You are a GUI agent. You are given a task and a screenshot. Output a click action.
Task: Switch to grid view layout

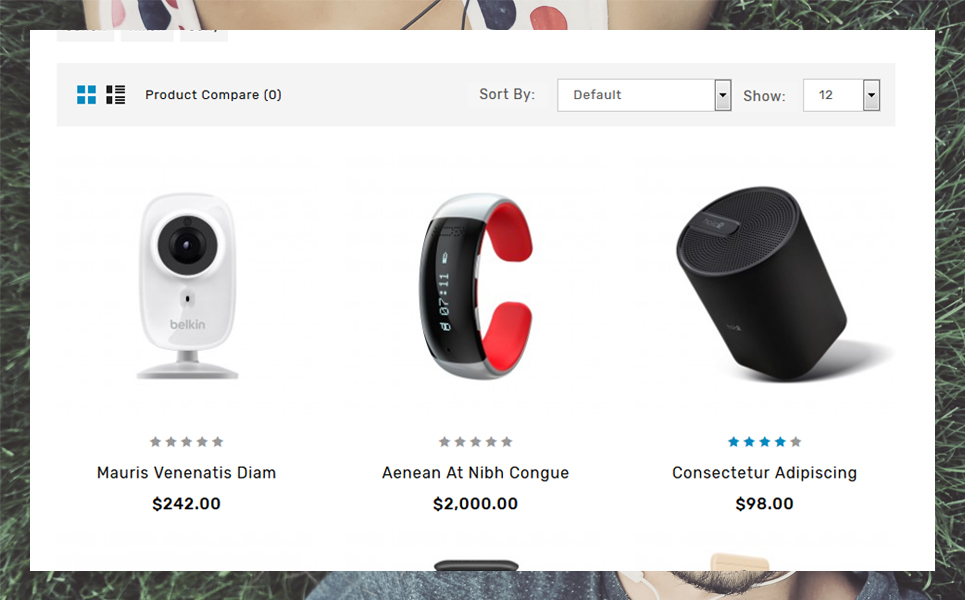[86, 95]
